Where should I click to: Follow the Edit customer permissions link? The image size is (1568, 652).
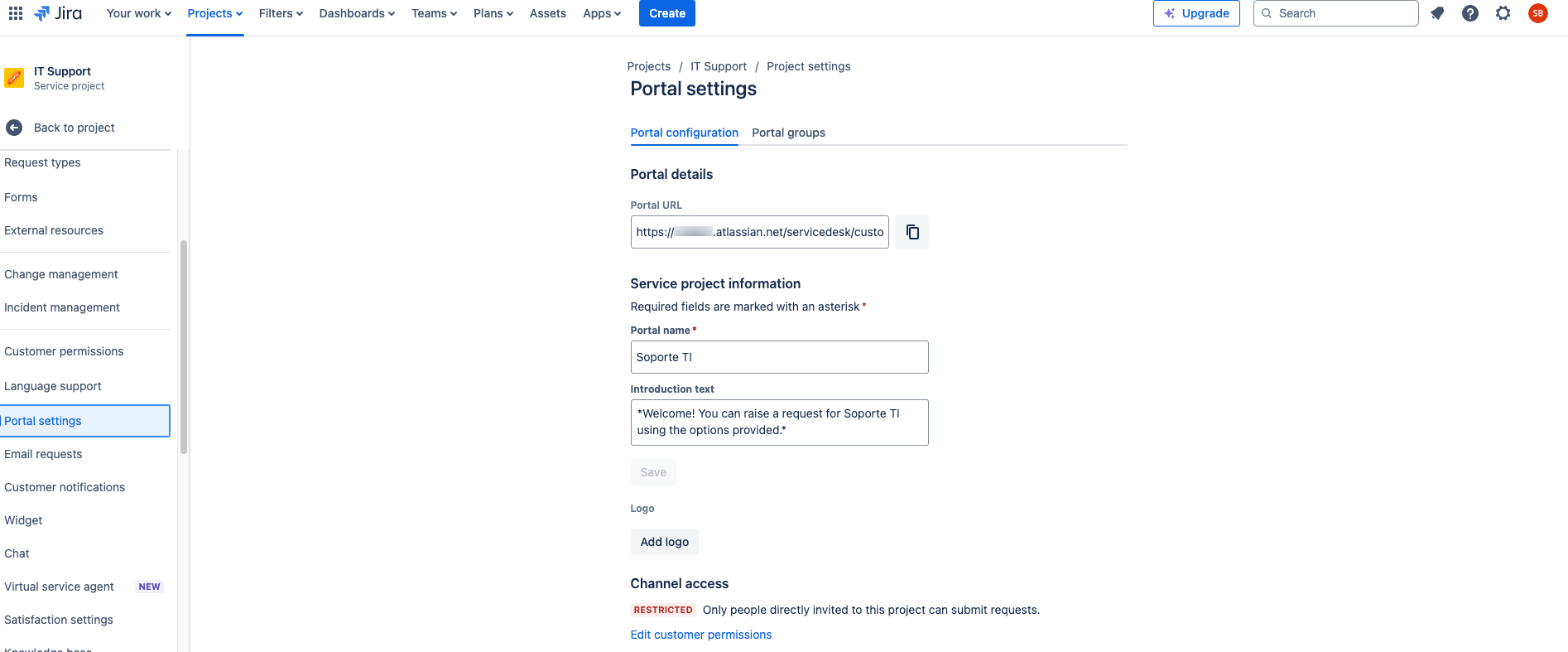pyautogui.click(x=701, y=635)
